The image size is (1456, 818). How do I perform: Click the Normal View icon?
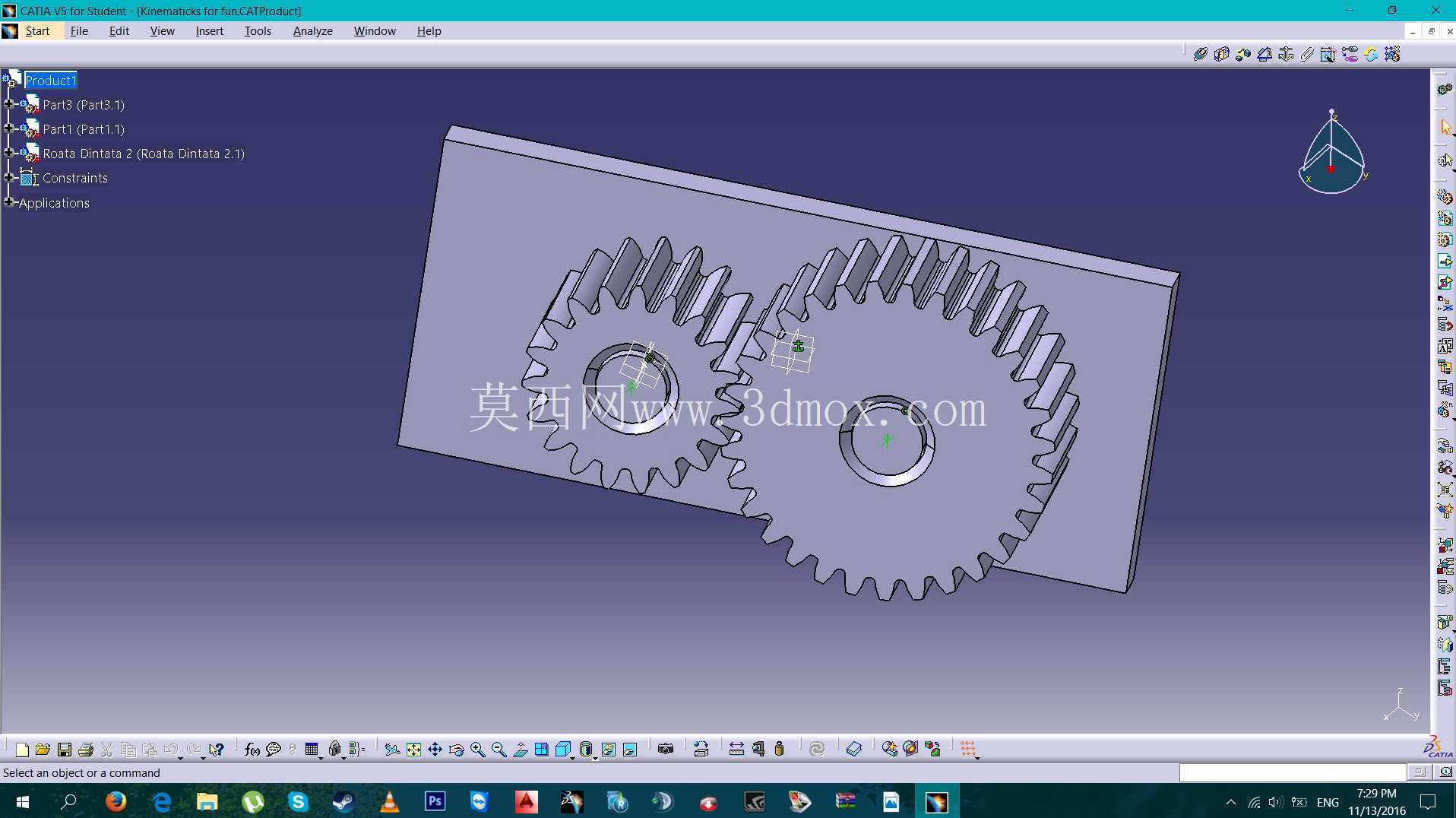click(520, 750)
